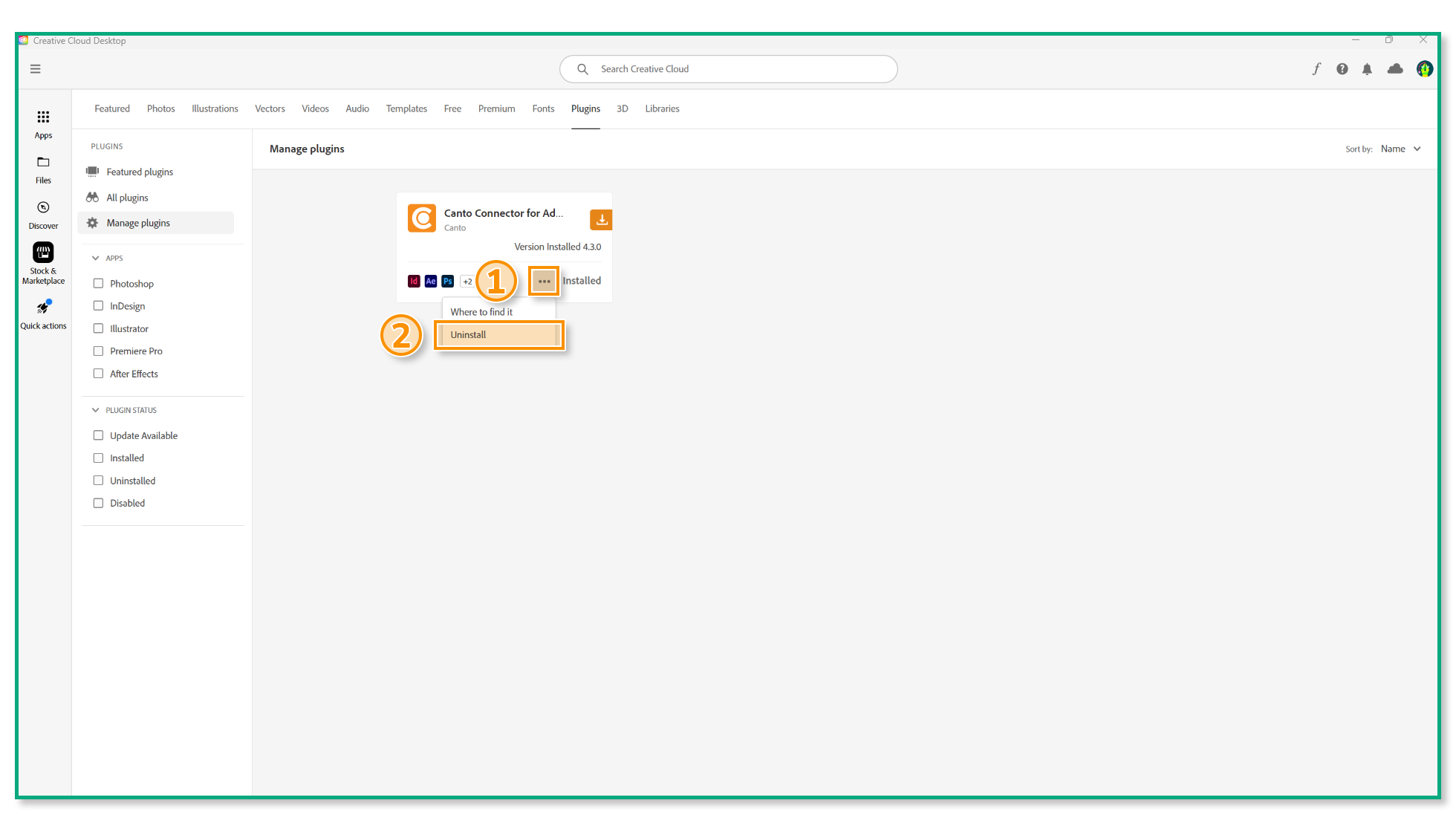
Task: Open the Discover compass icon
Action: tap(43, 207)
